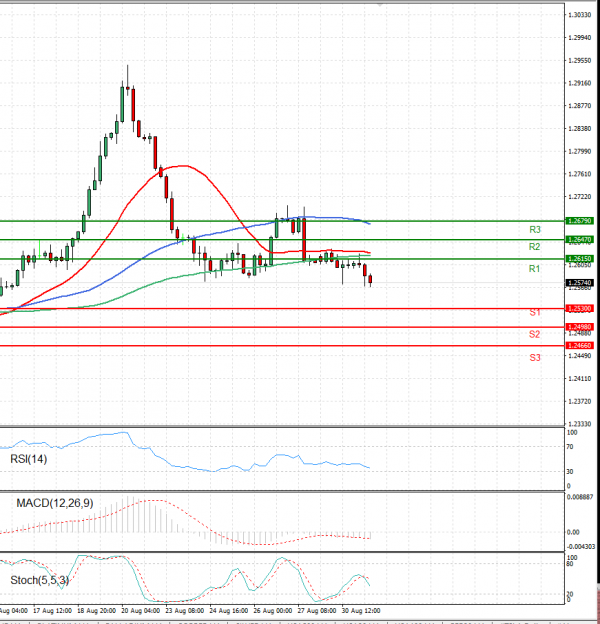Image resolution: width=600 pixels, height=624 pixels.
Task: Click the 1.27610 price axis value
Action: (x=579, y=174)
